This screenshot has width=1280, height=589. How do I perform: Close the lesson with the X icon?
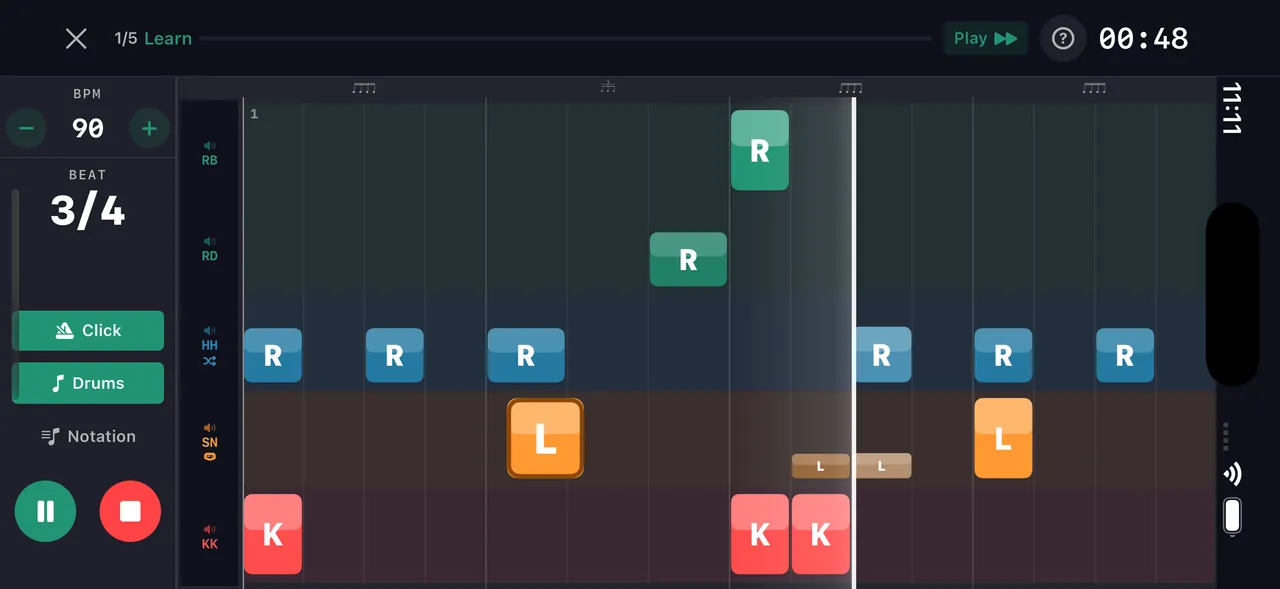point(76,39)
